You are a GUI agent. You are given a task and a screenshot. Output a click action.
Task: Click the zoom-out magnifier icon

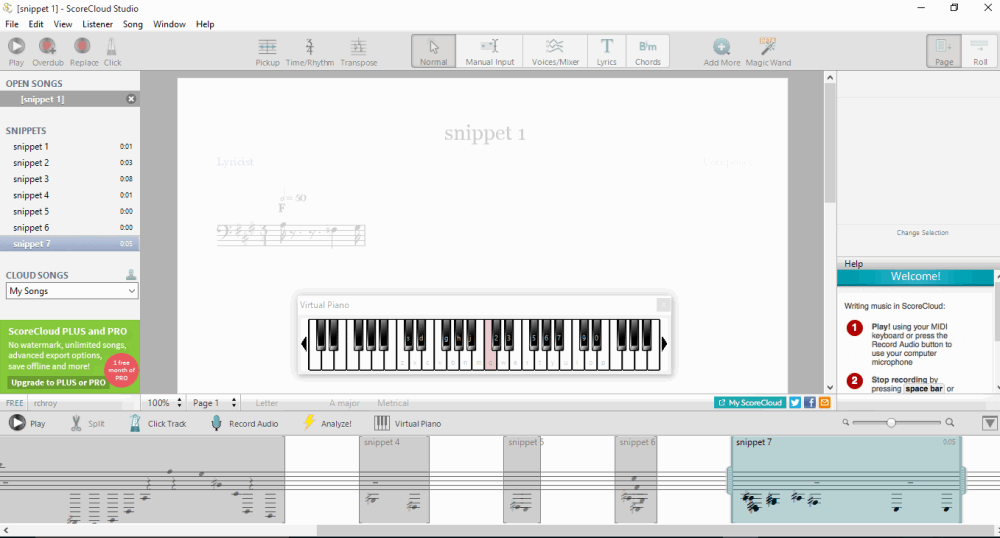click(846, 422)
